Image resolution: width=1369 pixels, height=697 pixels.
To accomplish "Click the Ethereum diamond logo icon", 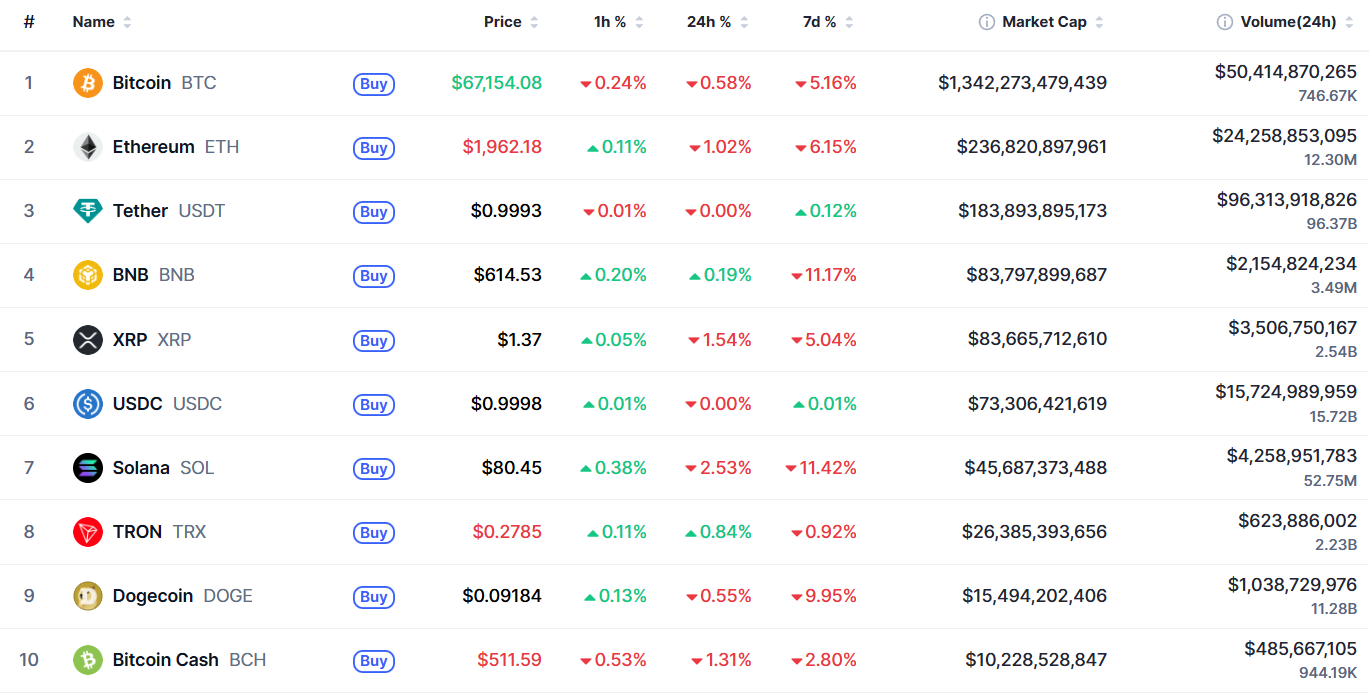I will pyautogui.click(x=88, y=147).
